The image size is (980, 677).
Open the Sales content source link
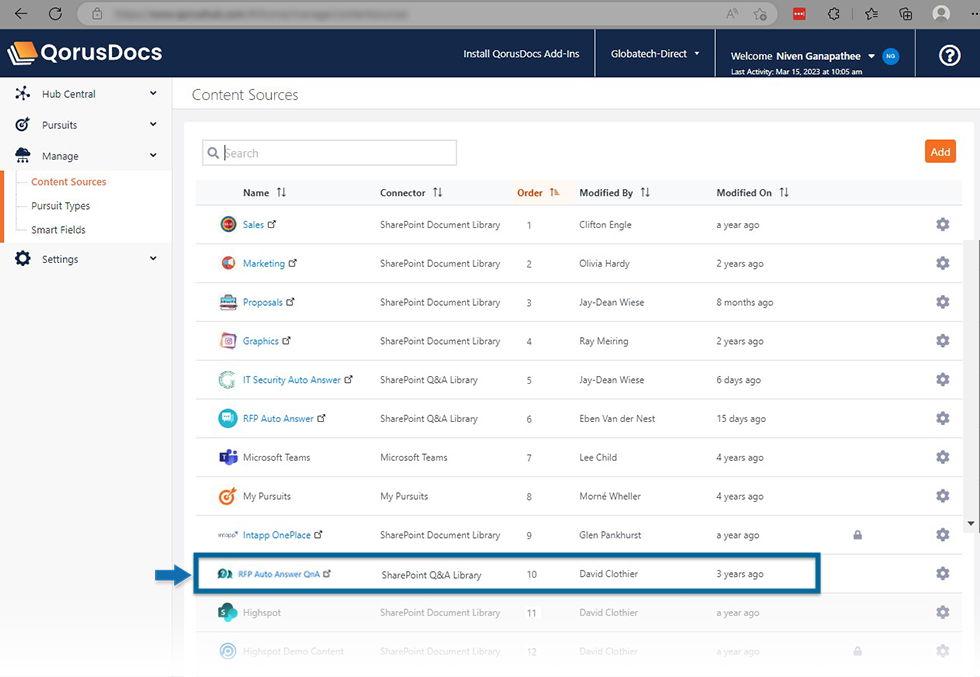tap(253, 224)
